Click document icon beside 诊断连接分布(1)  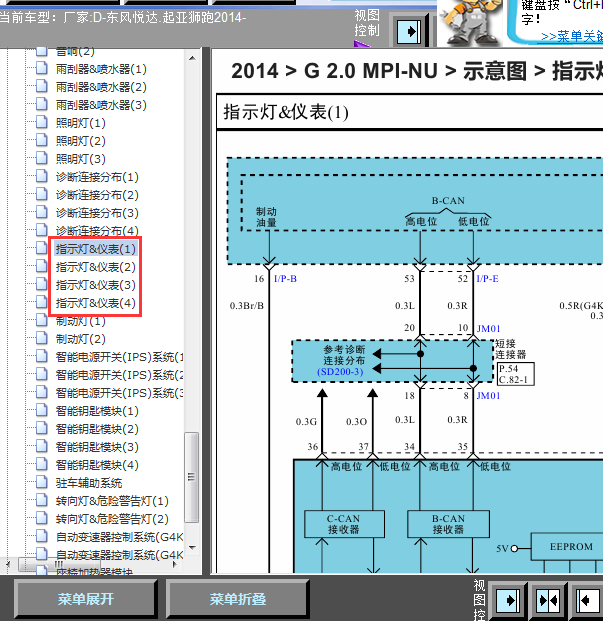point(42,177)
